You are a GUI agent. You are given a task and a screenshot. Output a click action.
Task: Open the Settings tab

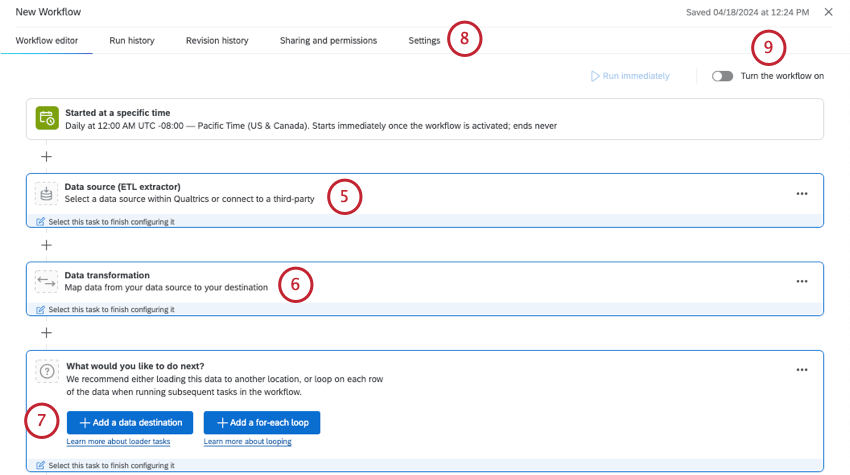click(424, 41)
